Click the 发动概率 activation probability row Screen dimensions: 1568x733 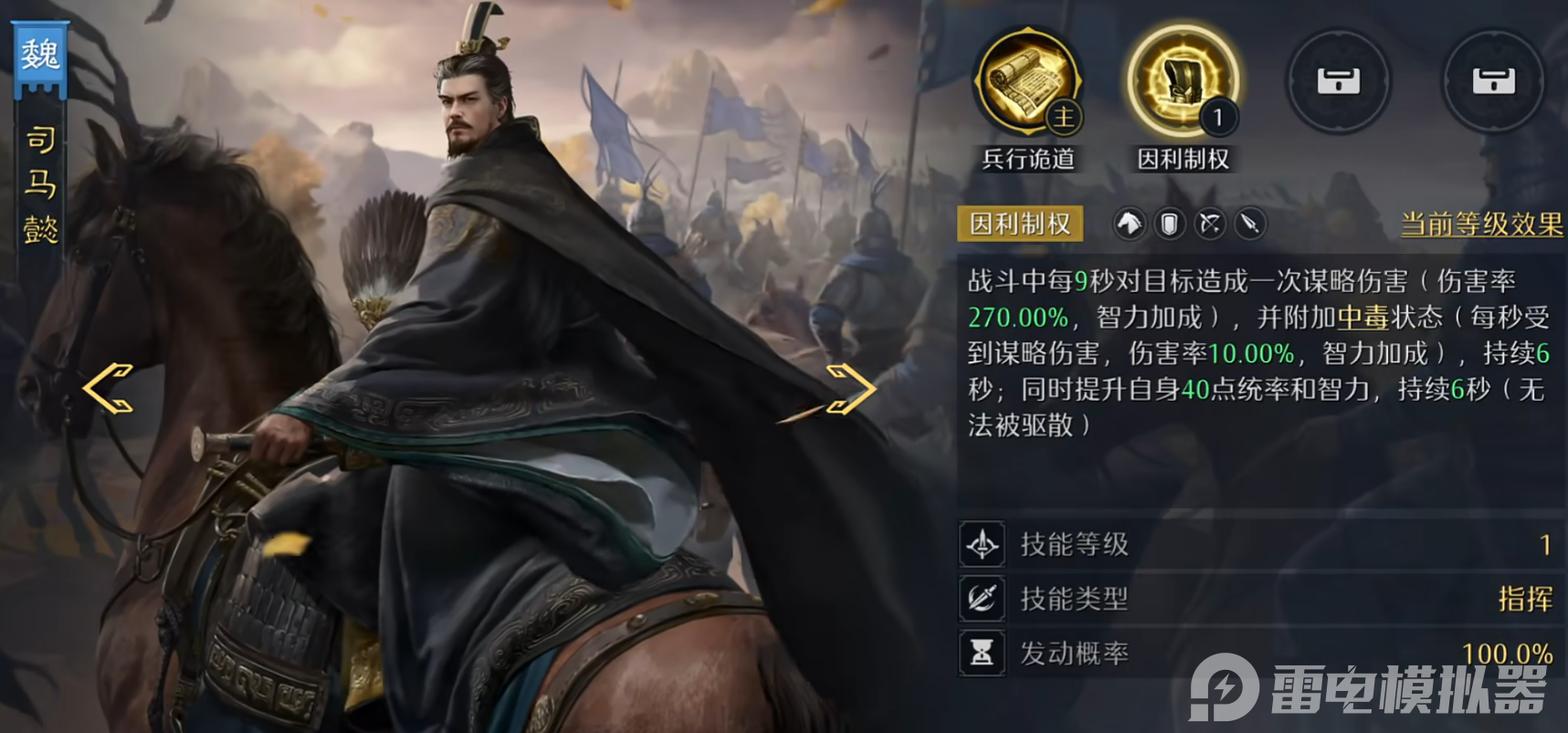tap(1260, 654)
